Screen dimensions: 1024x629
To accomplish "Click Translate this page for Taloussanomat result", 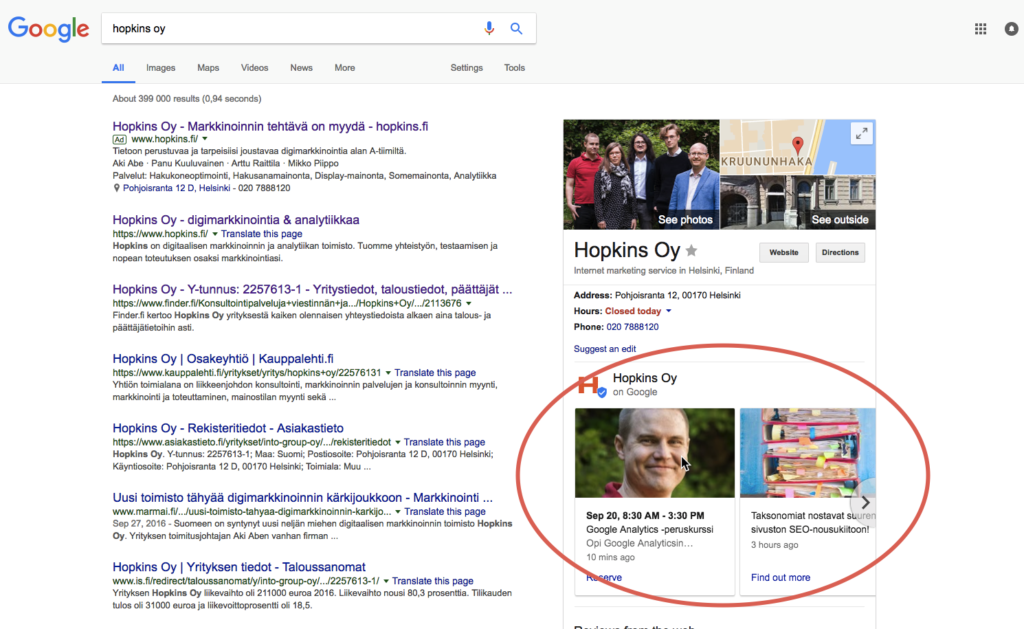I will coord(432,581).
